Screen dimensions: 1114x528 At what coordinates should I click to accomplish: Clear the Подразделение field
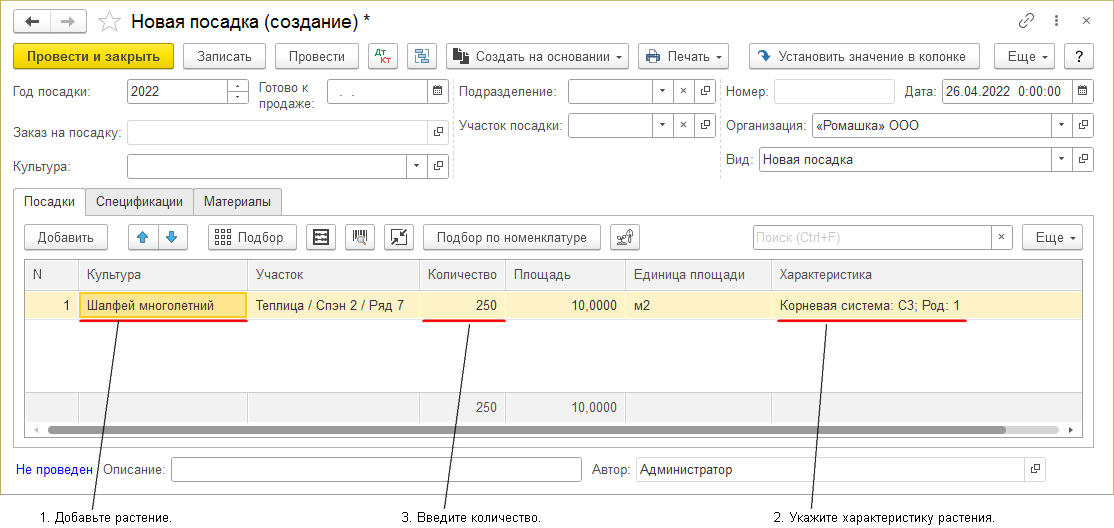(x=683, y=91)
